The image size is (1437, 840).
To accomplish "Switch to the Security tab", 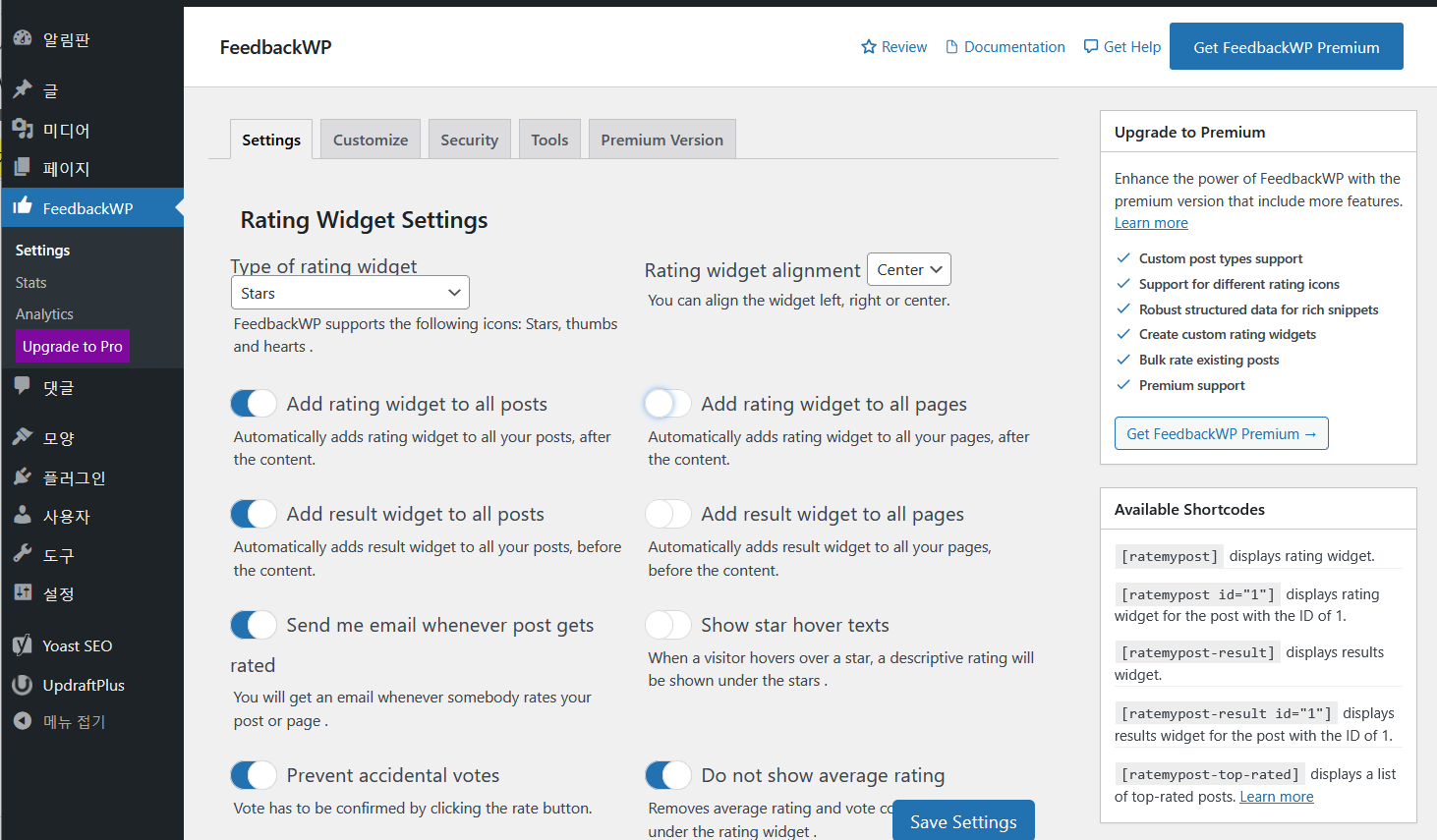I will click(x=470, y=140).
